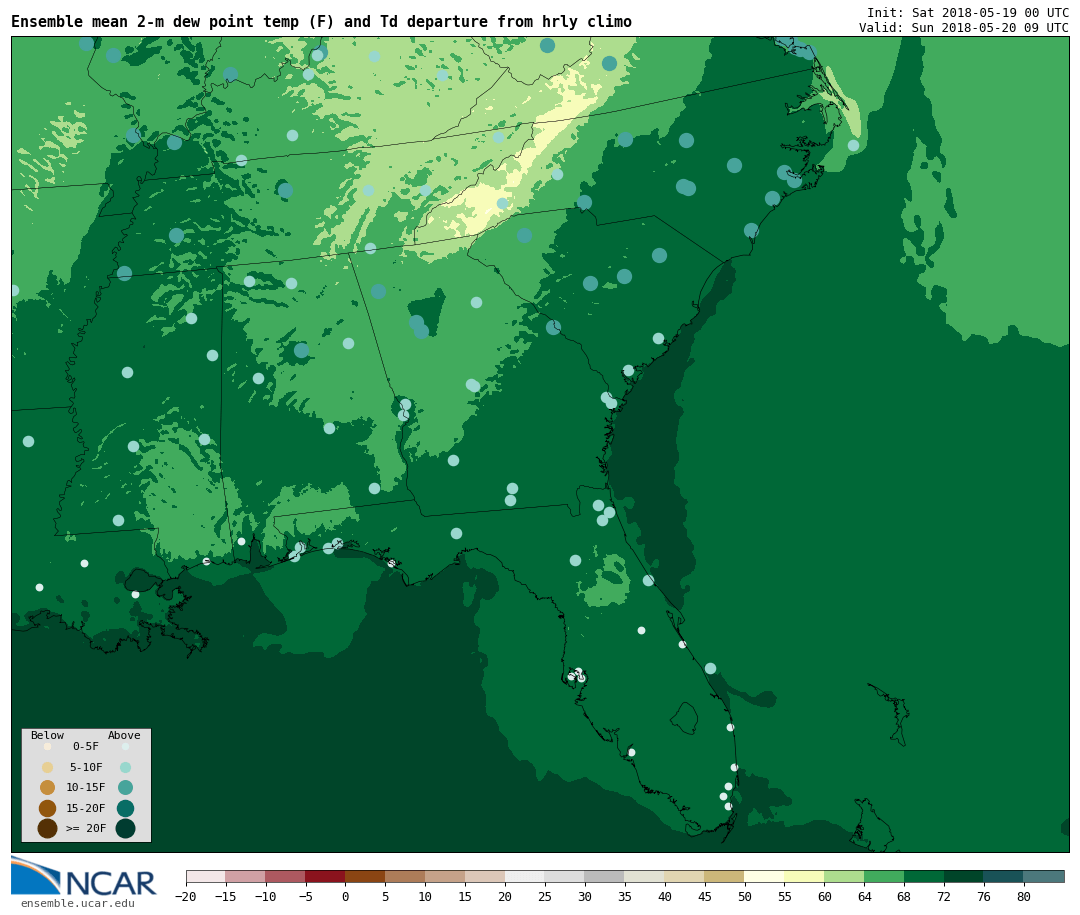Select the dark red colorbar swatch between -5 and 0
The image size is (1080, 915).
(x=325, y=876)
